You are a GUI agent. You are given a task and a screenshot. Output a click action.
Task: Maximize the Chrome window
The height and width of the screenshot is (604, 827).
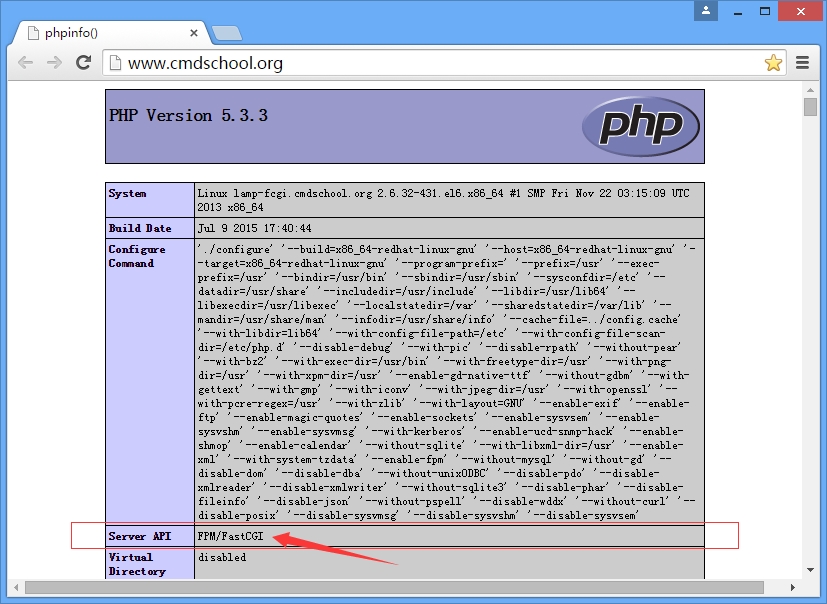tap(765, 11)
